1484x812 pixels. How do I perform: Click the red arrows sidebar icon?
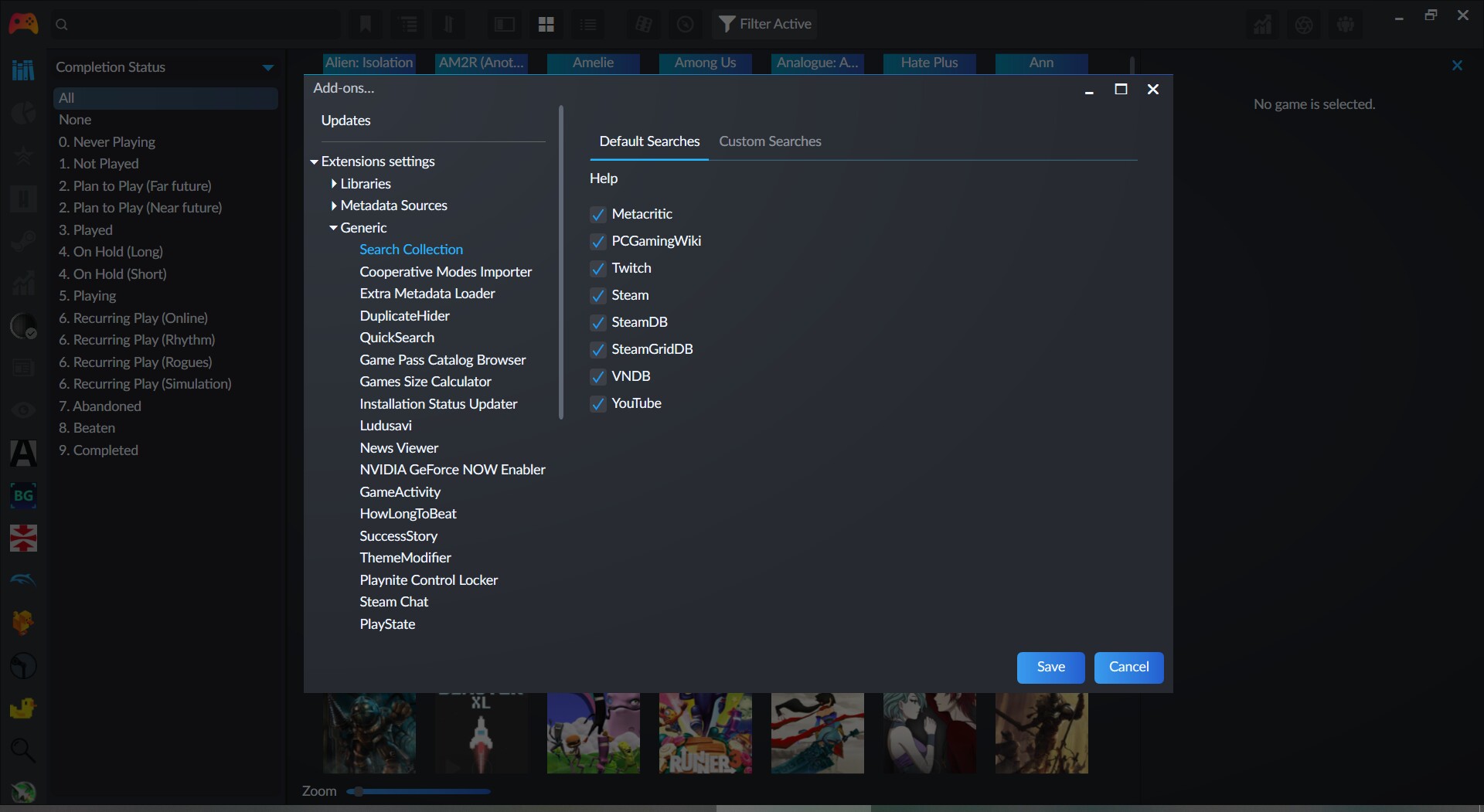coord(23,538)
